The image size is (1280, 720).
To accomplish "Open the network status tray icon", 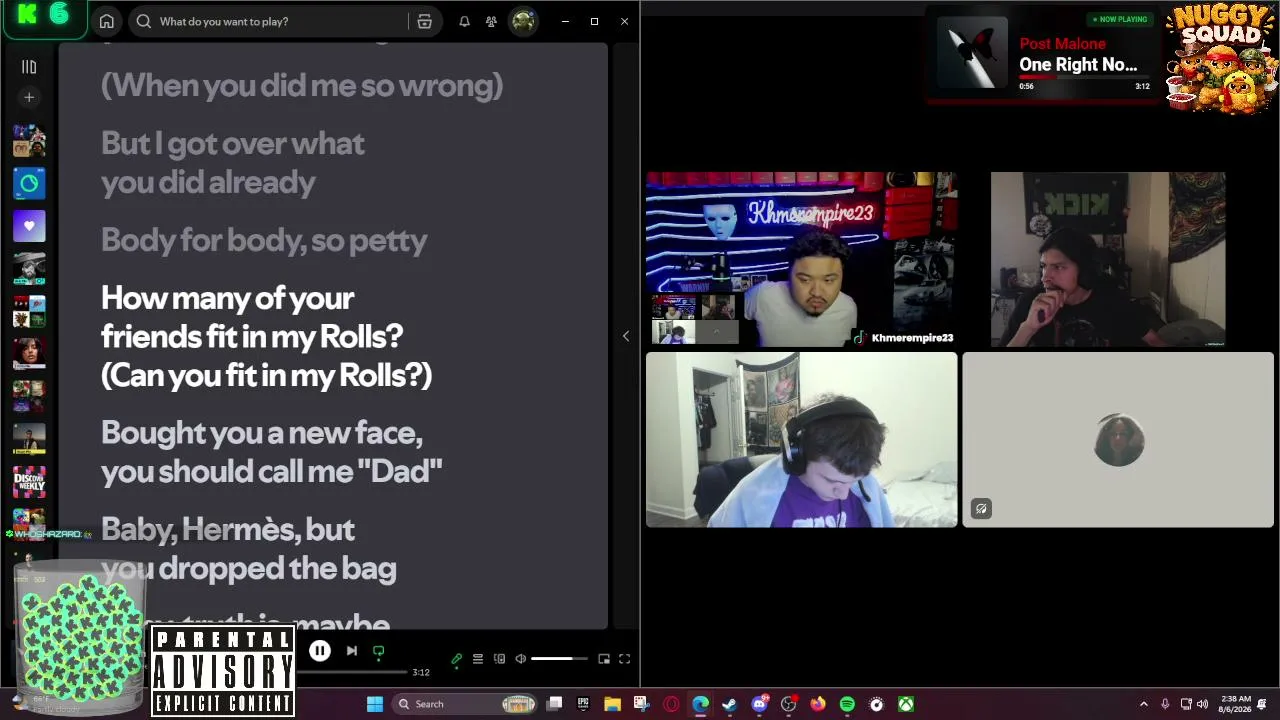I will tap(1186, 704).
